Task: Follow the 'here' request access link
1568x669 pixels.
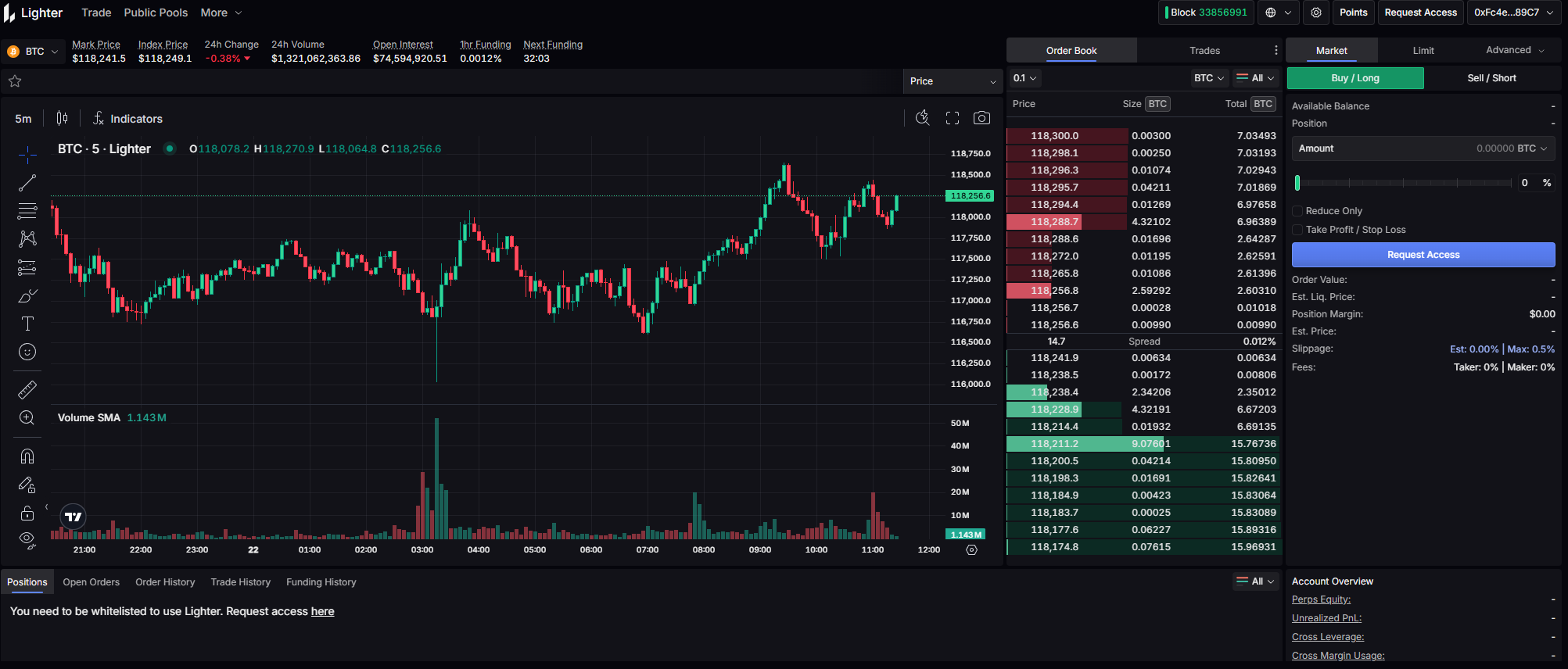Action: [x=322, y=611]
